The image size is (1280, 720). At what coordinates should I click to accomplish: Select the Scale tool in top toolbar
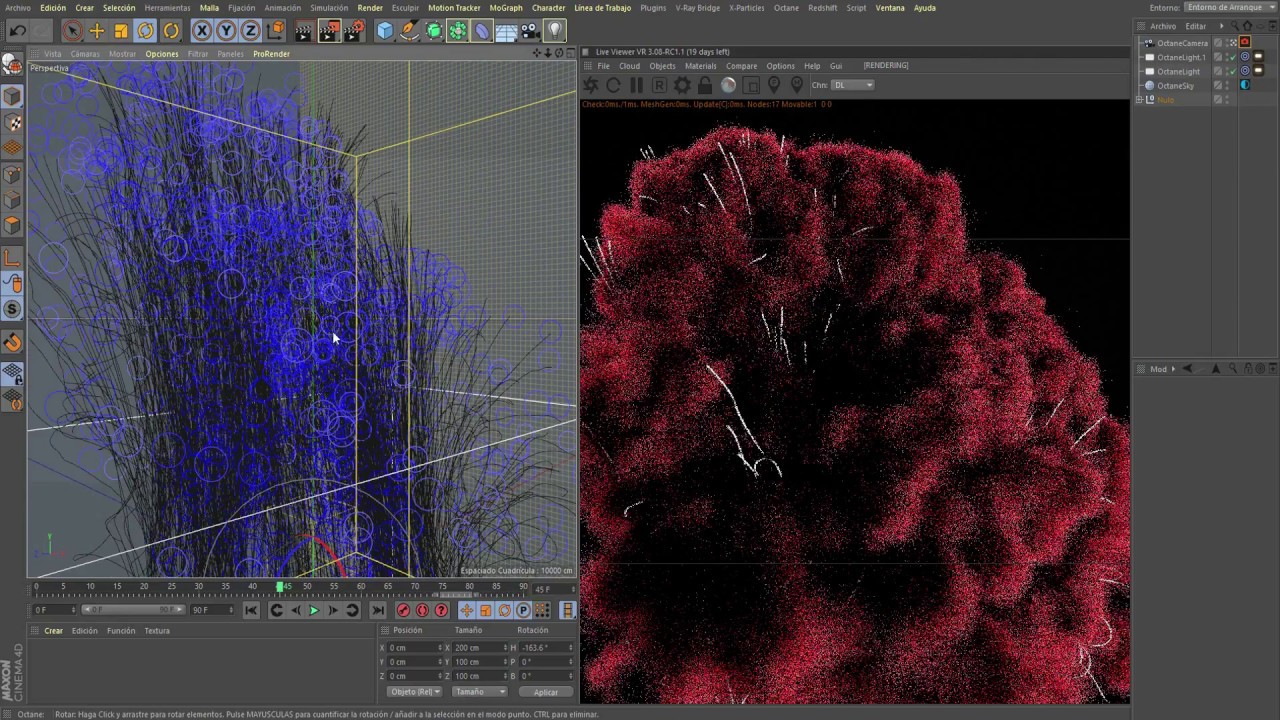[x=121, y=31]
